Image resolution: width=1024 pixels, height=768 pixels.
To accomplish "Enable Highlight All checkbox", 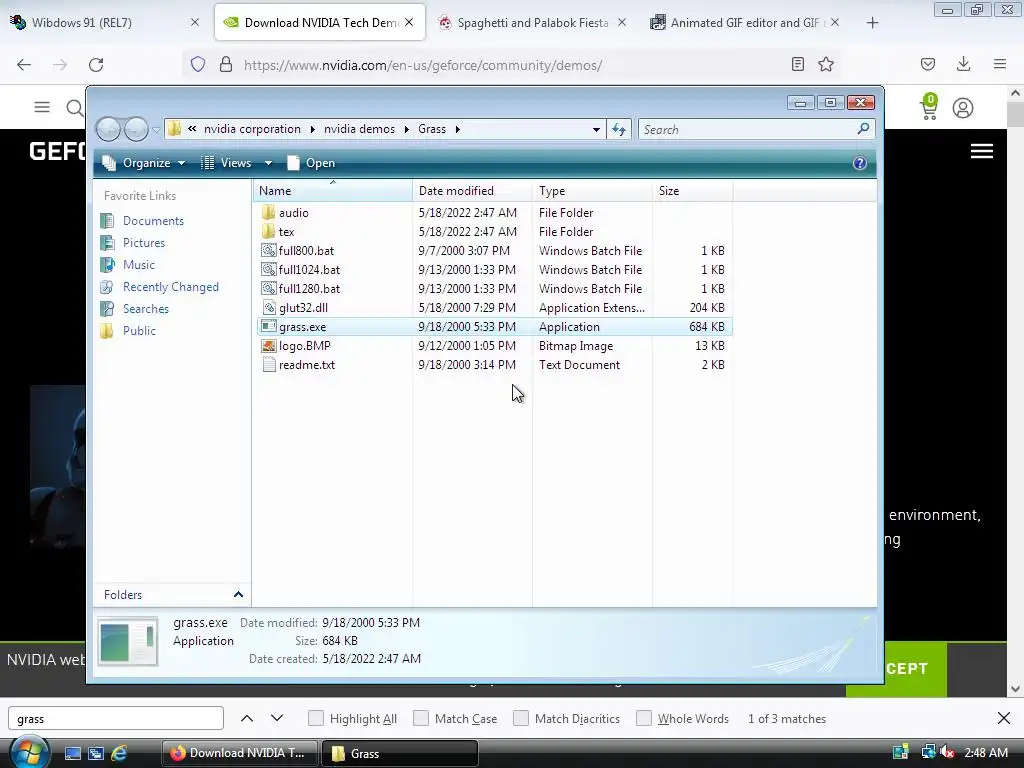I will (x=315, y=718).
